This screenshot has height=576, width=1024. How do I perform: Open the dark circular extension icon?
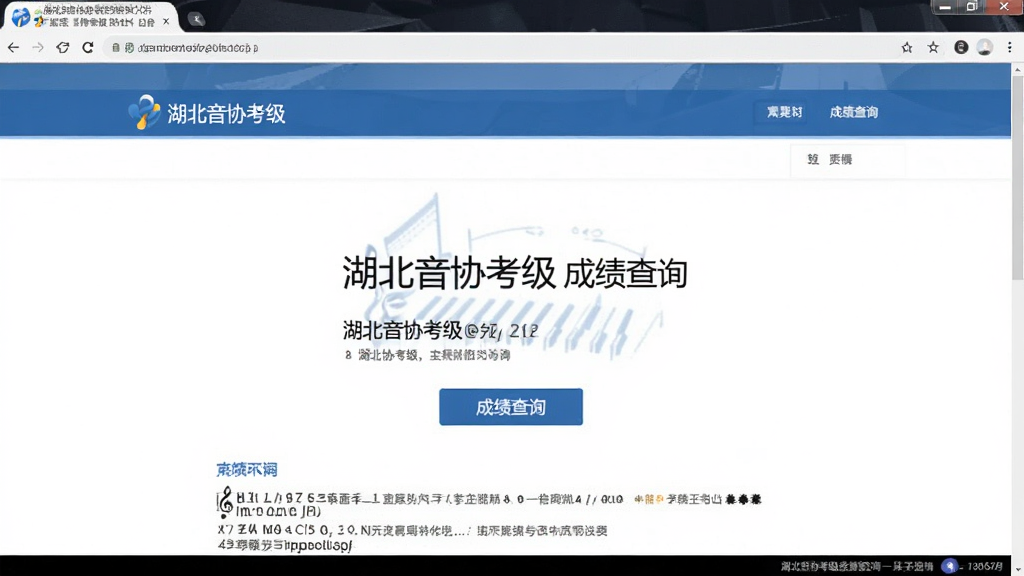pyautogui.click(x=961, y=47)
